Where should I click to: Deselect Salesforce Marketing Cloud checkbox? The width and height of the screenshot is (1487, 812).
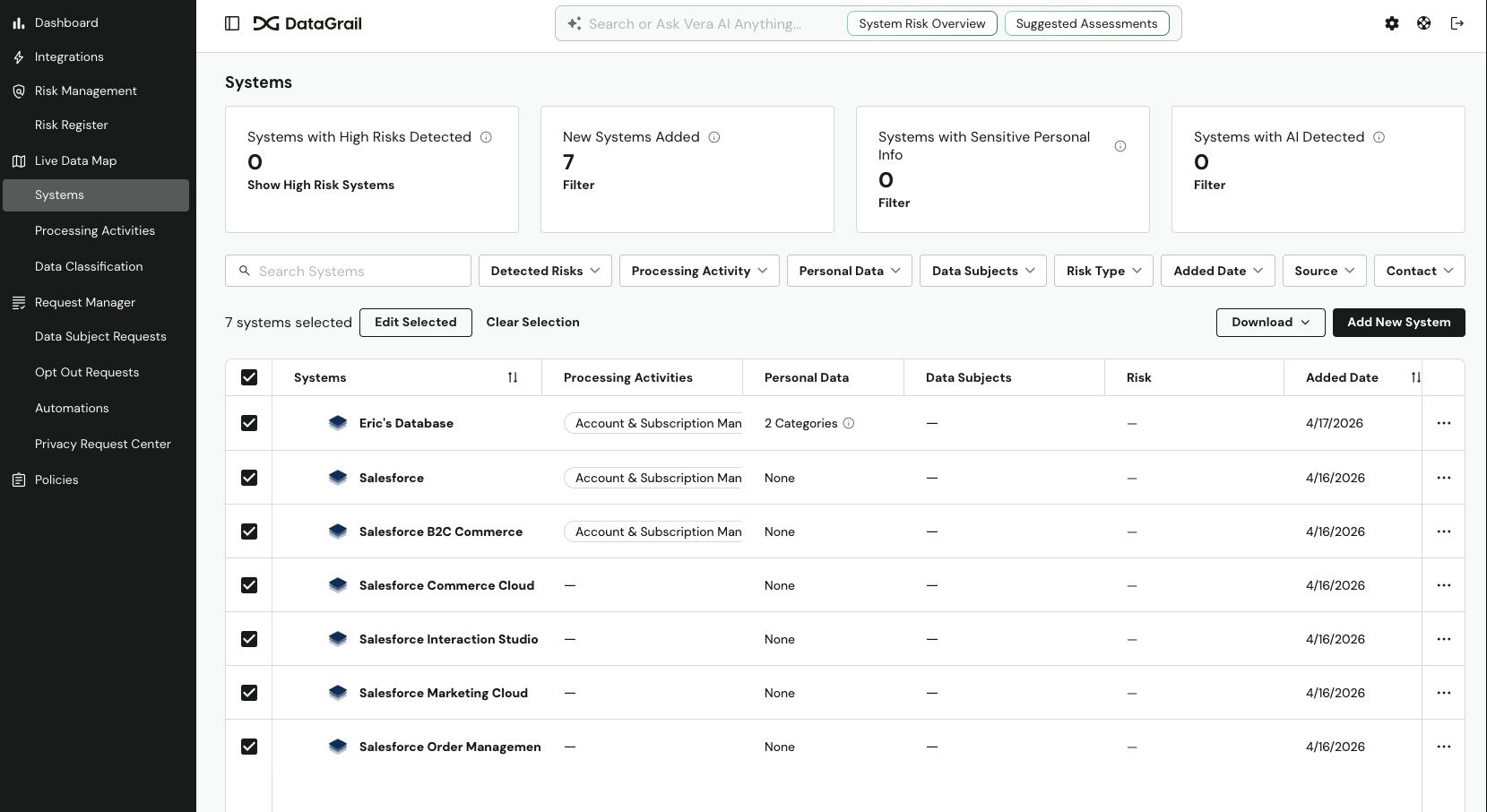click(249, 693)
